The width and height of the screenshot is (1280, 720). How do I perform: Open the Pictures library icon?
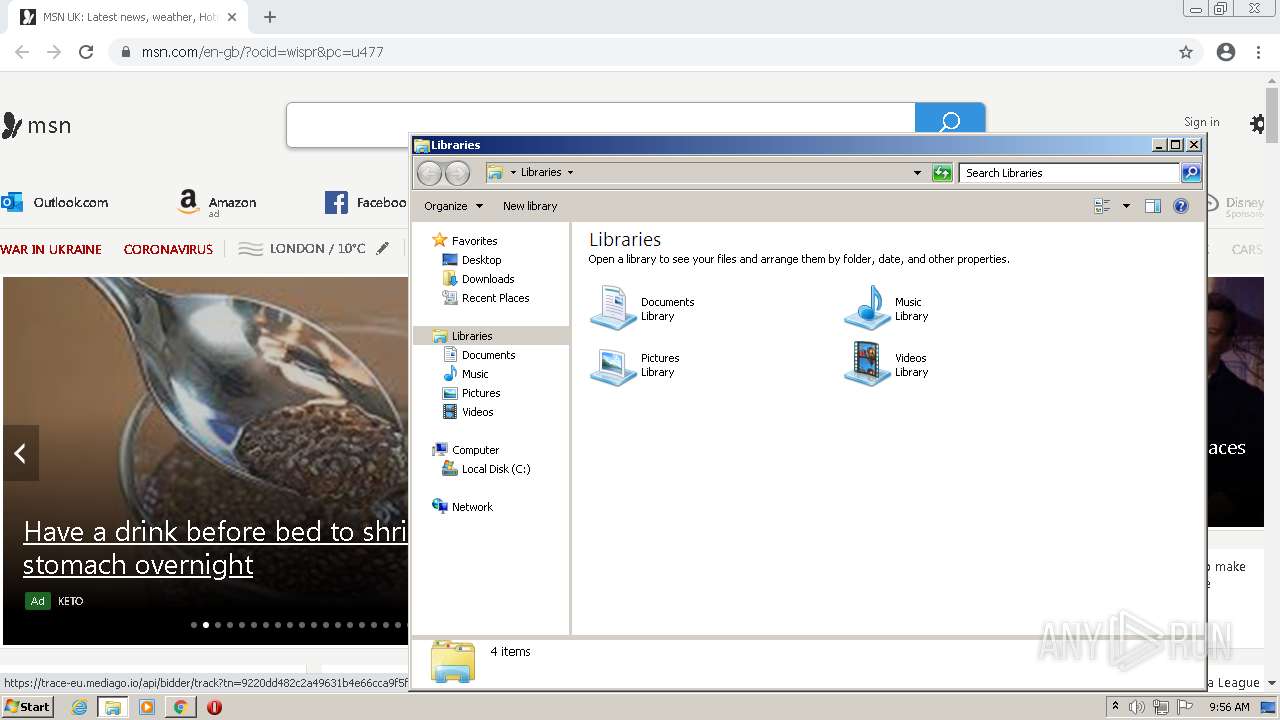coord(613,365)
